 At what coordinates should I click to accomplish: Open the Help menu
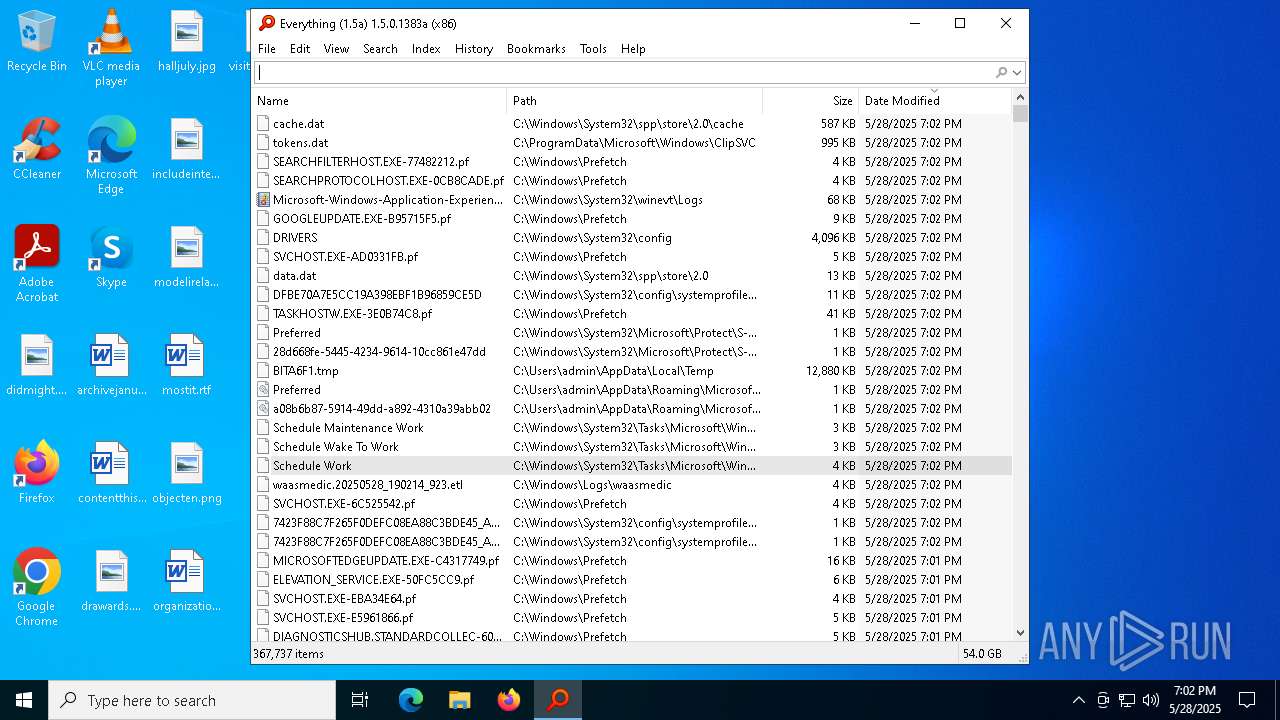[633, 48]
